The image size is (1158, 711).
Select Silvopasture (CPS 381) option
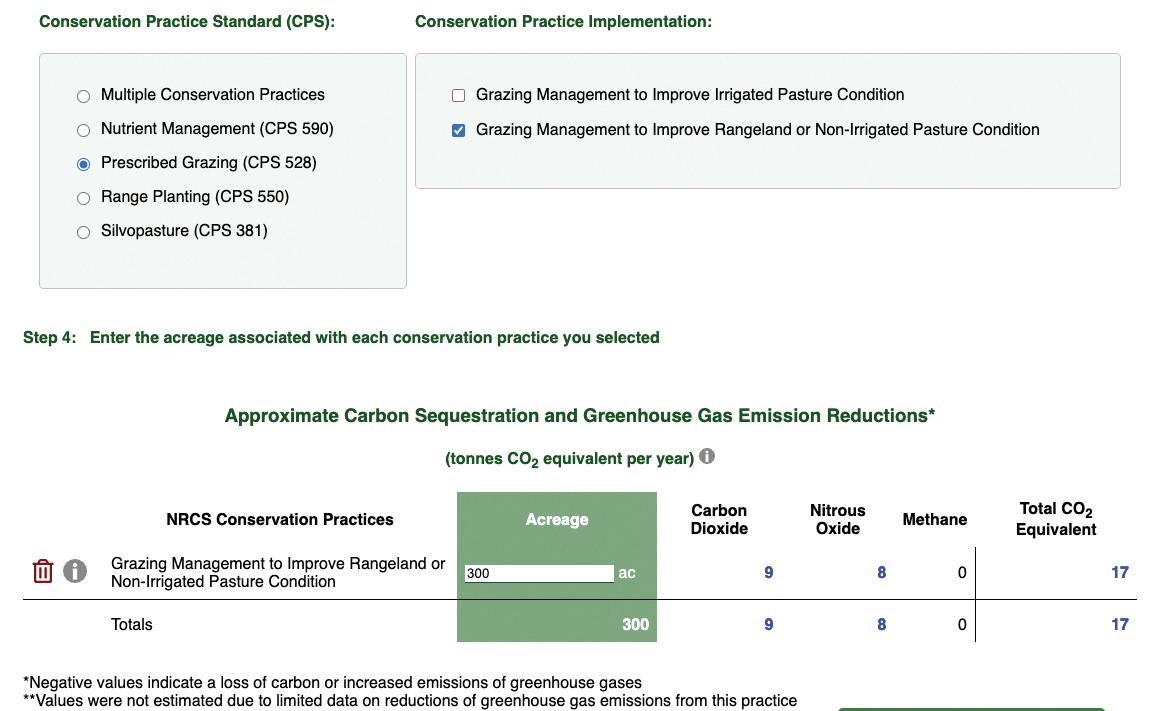[84, 232]
